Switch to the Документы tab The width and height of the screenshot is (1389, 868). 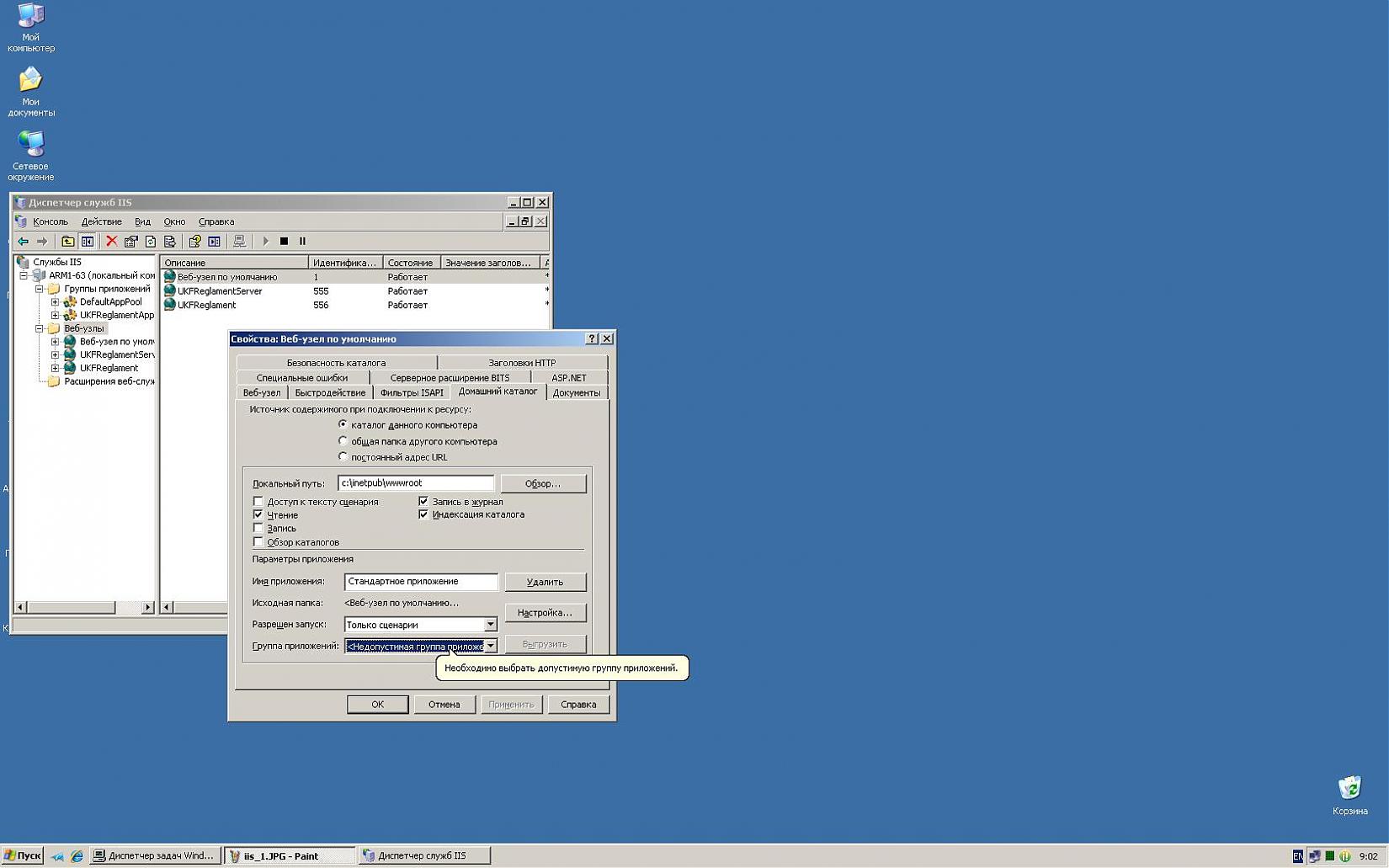(x=577, y=393)
